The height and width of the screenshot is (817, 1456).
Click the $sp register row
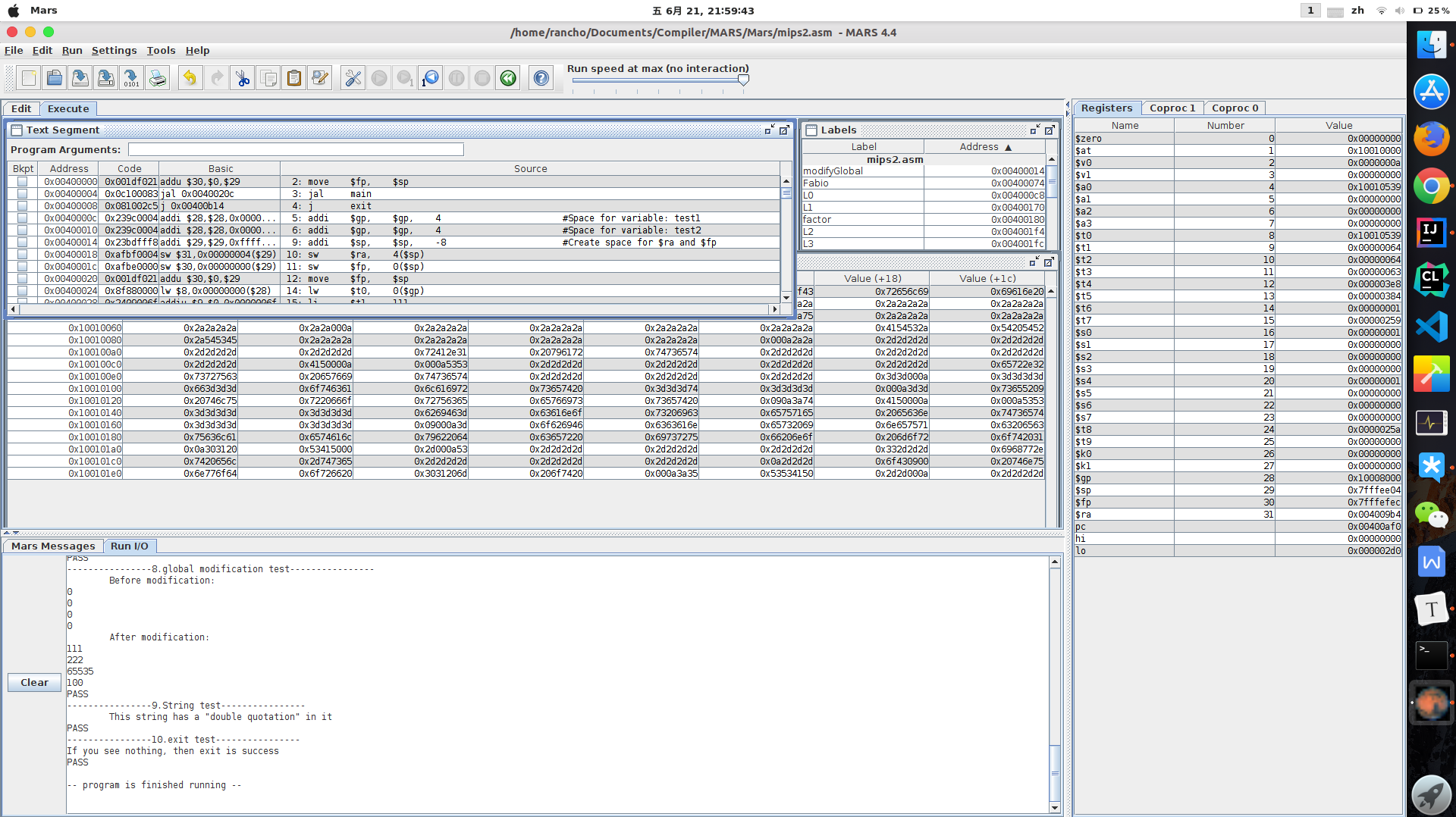click(x=1238, y=490)
